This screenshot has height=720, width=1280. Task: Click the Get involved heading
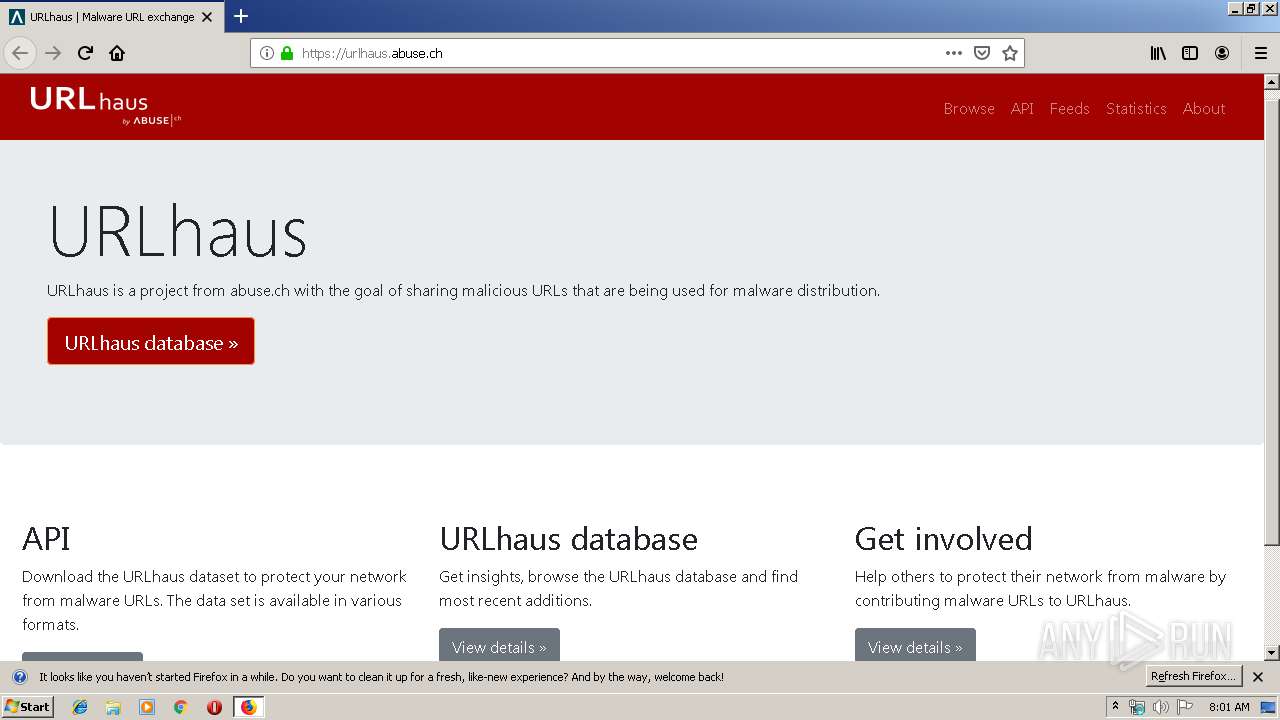pyautogui.click(x=943, y=539)
